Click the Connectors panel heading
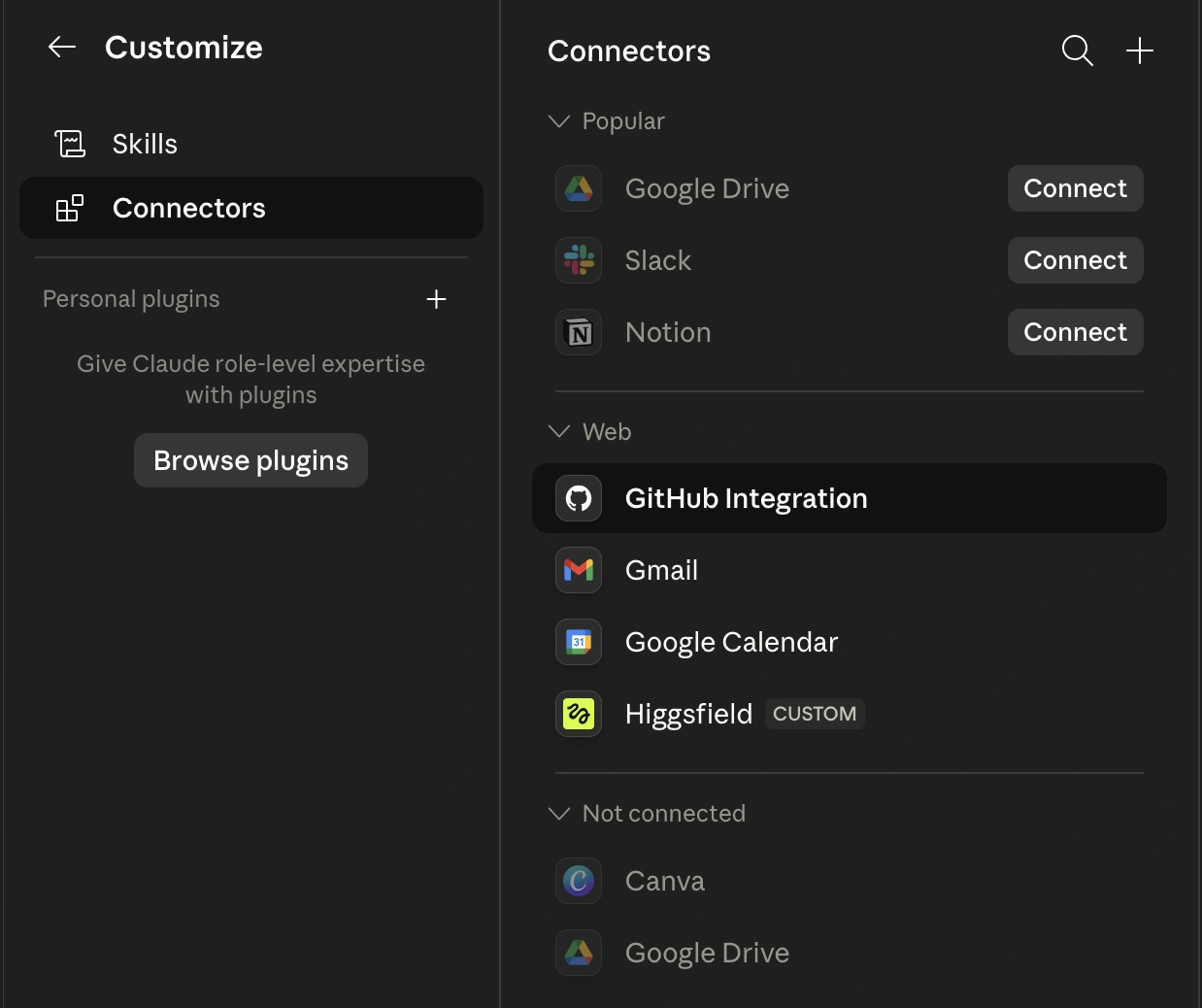1202x1008 pixels. pos(629,51)
